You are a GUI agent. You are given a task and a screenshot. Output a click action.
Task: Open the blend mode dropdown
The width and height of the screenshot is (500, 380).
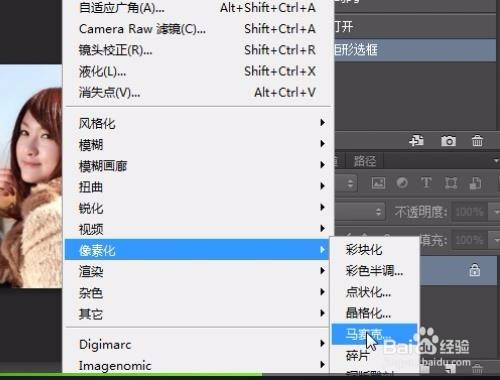(x=360, y=211)
